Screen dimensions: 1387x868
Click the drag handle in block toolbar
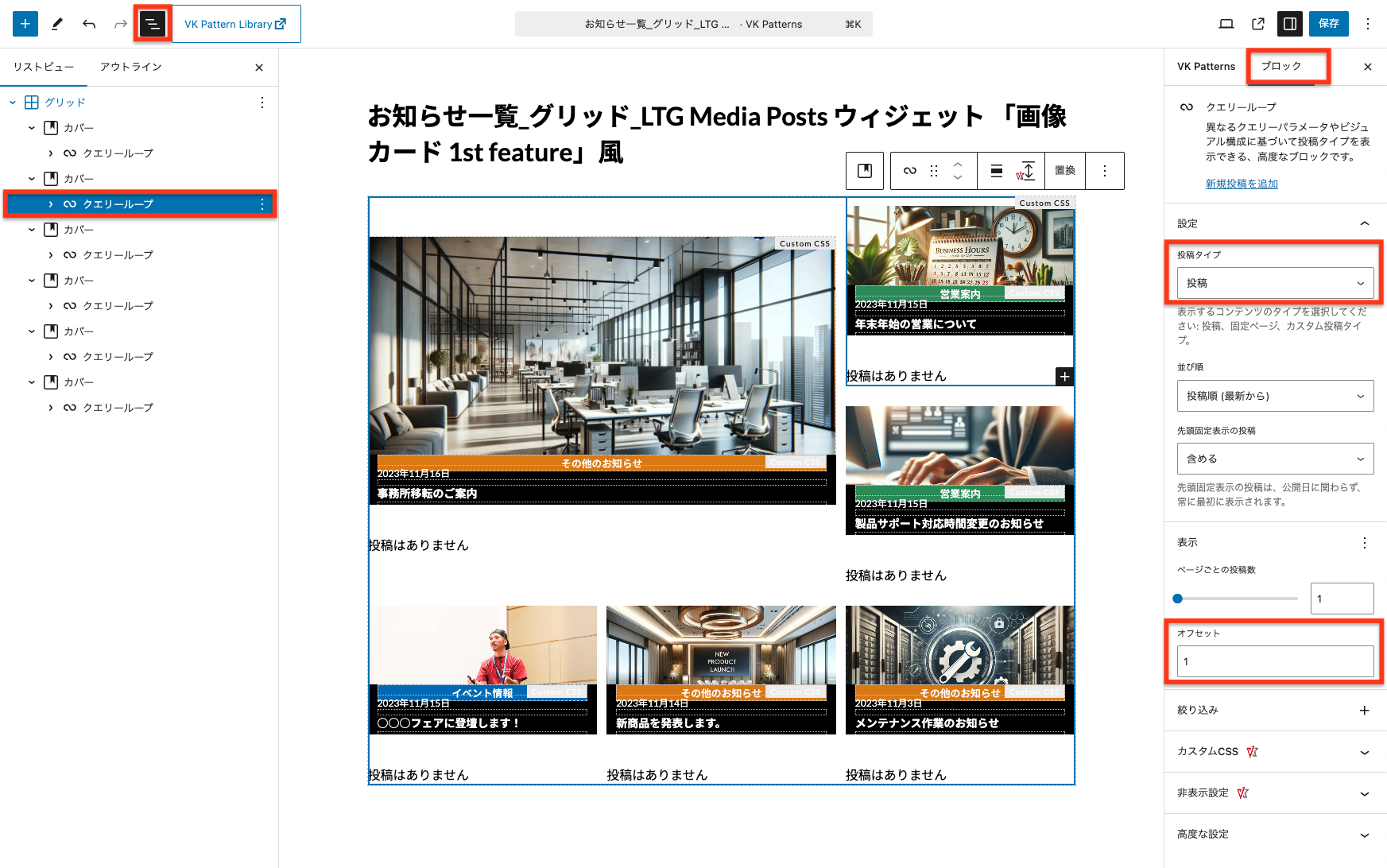(934, 171)
